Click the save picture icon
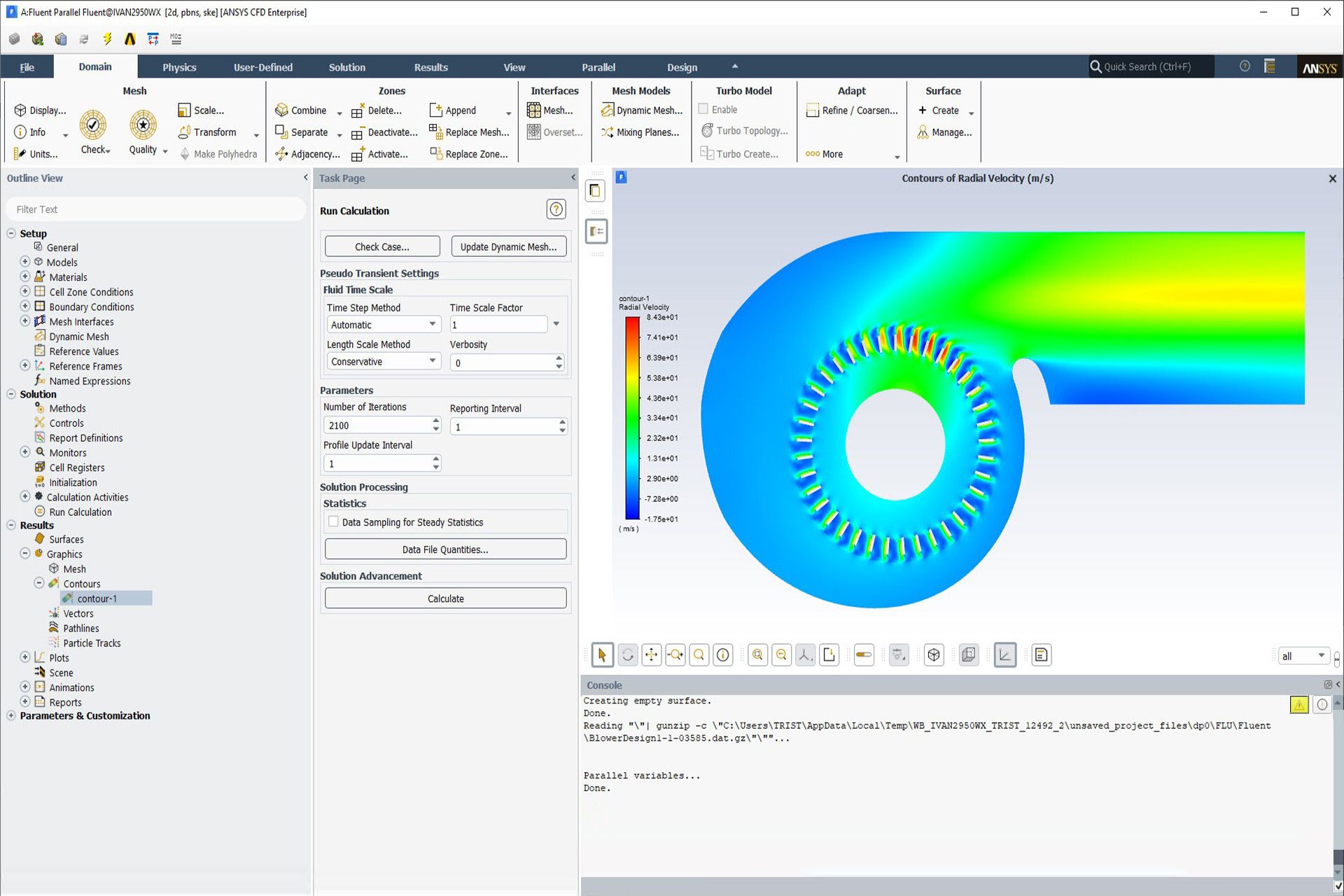 coord(829,655)
